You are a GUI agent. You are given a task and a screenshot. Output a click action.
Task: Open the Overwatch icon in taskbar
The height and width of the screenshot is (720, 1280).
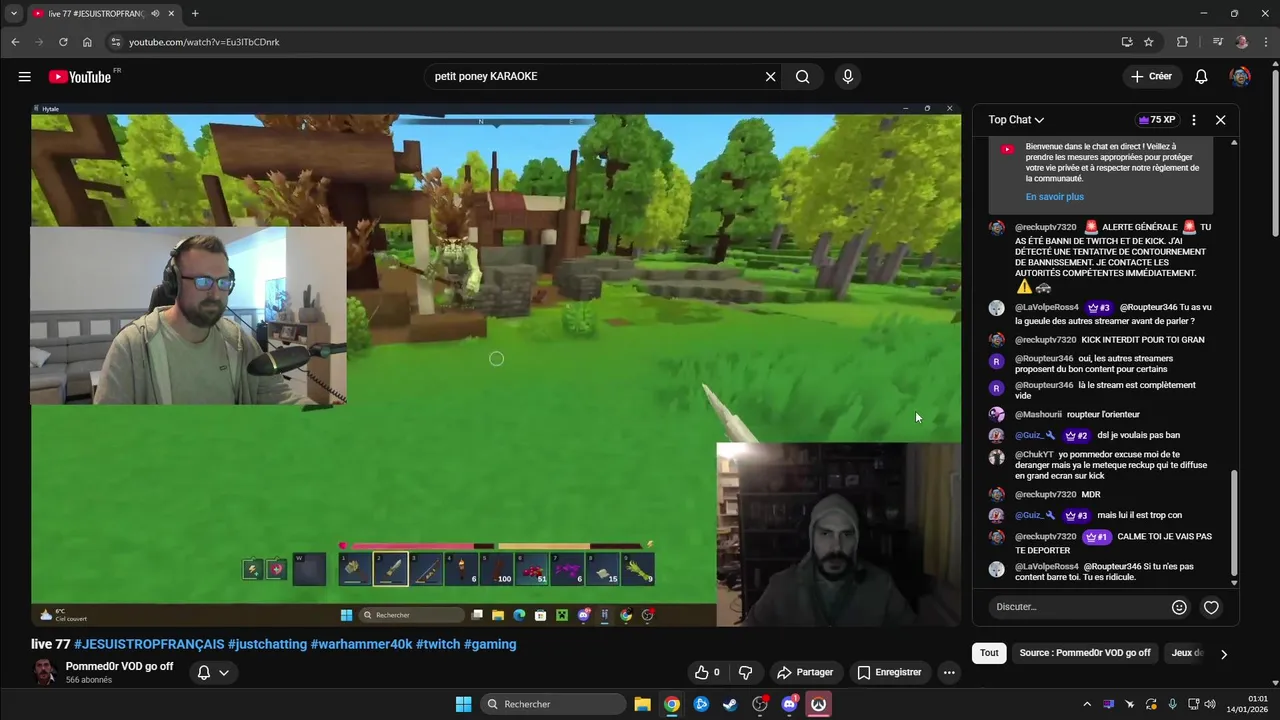(819, 704)
